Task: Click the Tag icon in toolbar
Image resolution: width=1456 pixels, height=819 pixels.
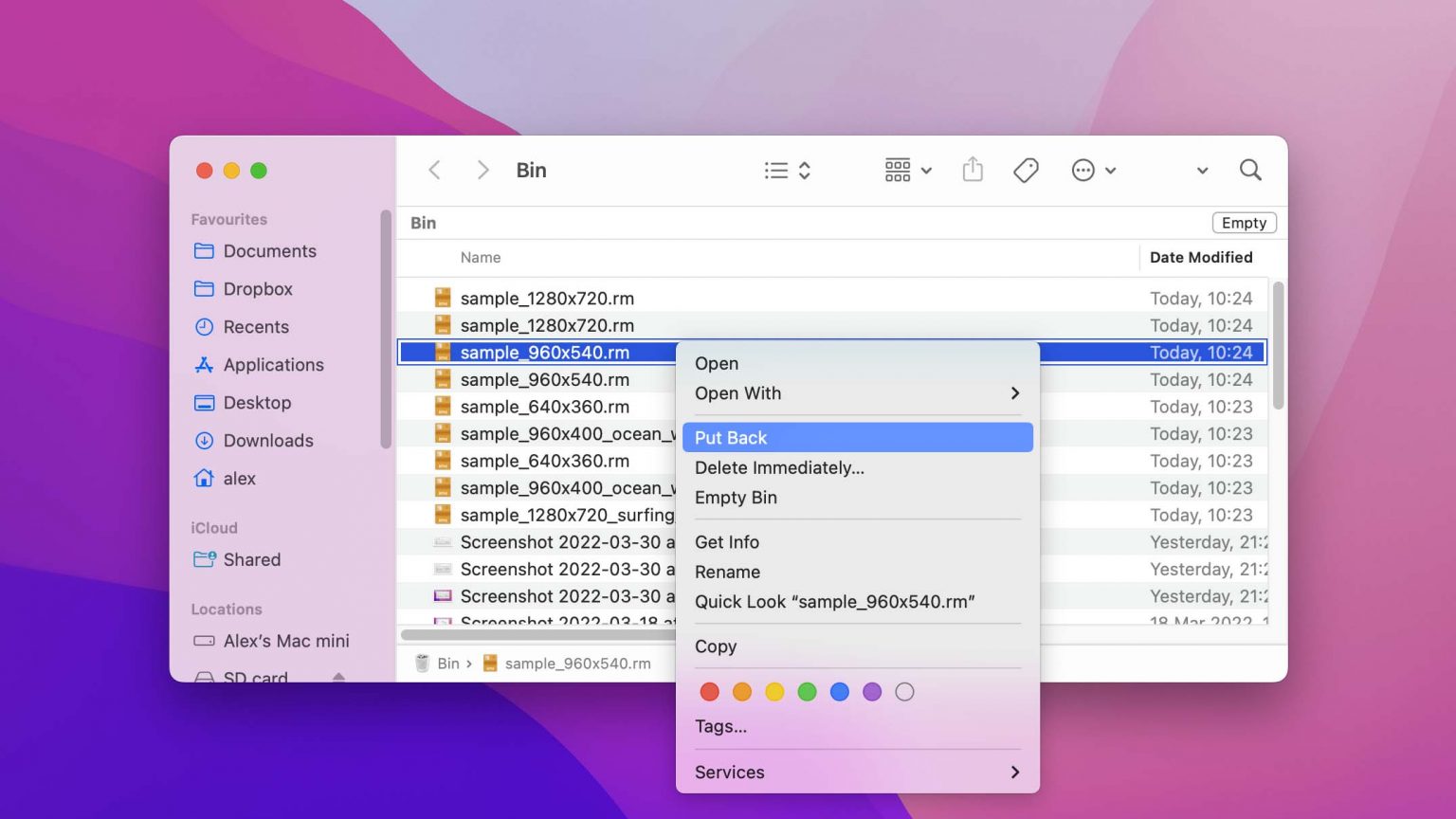Action: 1026,171
